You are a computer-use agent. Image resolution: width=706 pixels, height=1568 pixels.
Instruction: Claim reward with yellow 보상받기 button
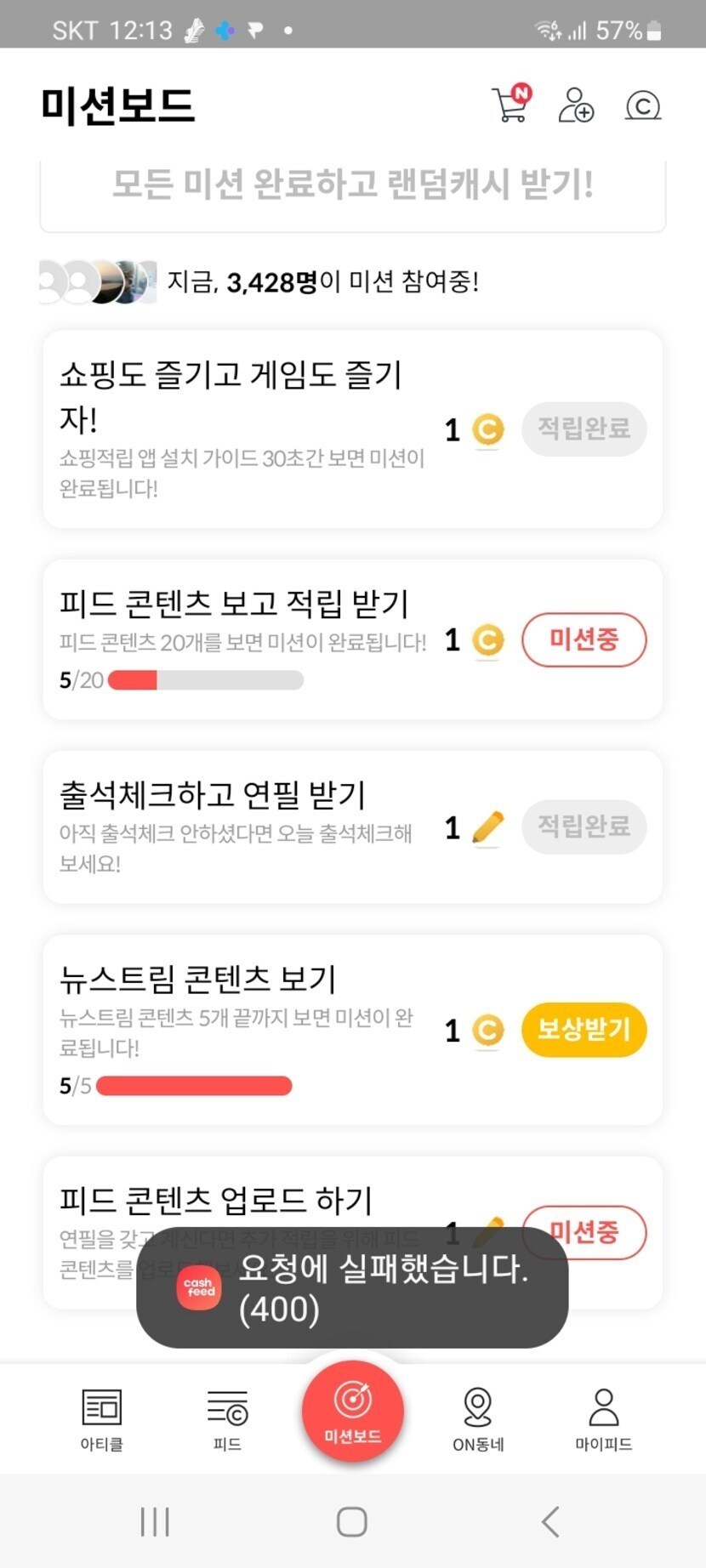point(584,1030)
